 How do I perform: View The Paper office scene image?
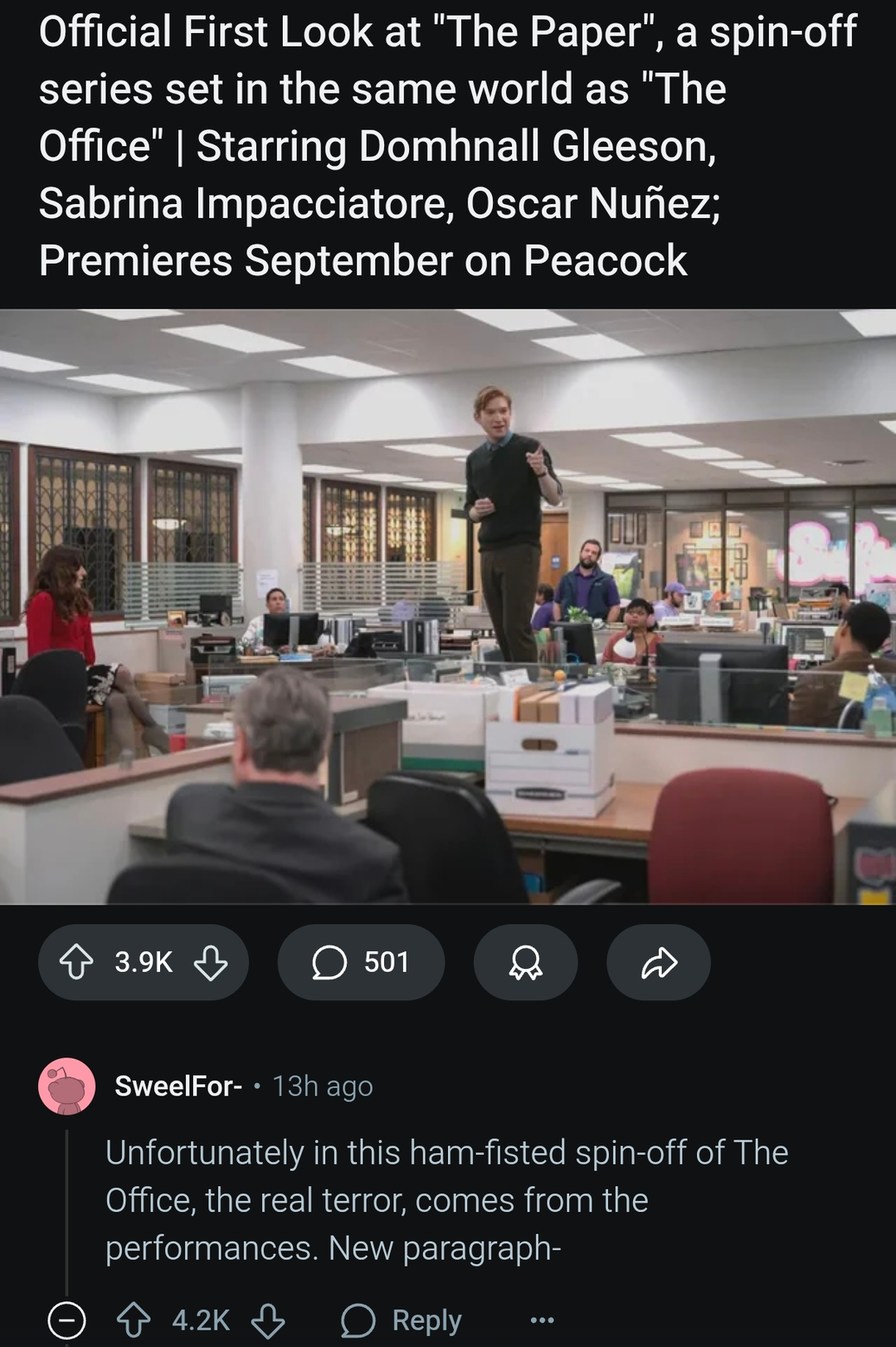[448, 606]
